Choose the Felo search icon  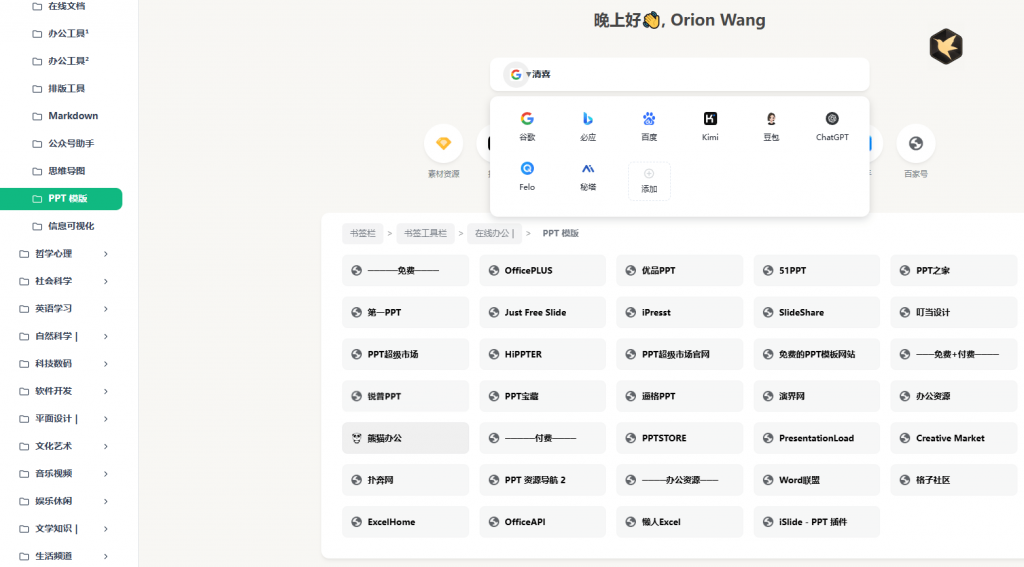click(527, 169)
